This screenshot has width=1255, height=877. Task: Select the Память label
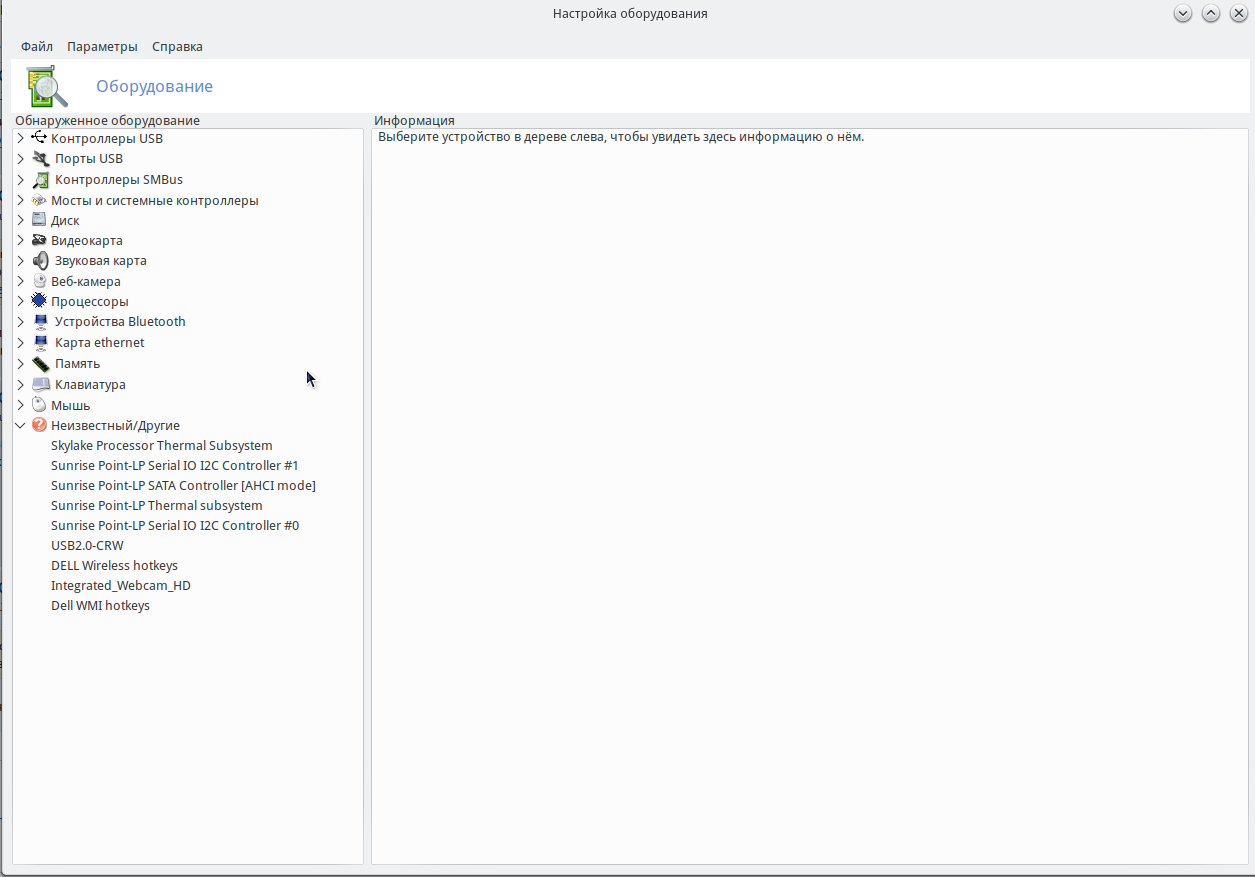[x=78, y=363]
